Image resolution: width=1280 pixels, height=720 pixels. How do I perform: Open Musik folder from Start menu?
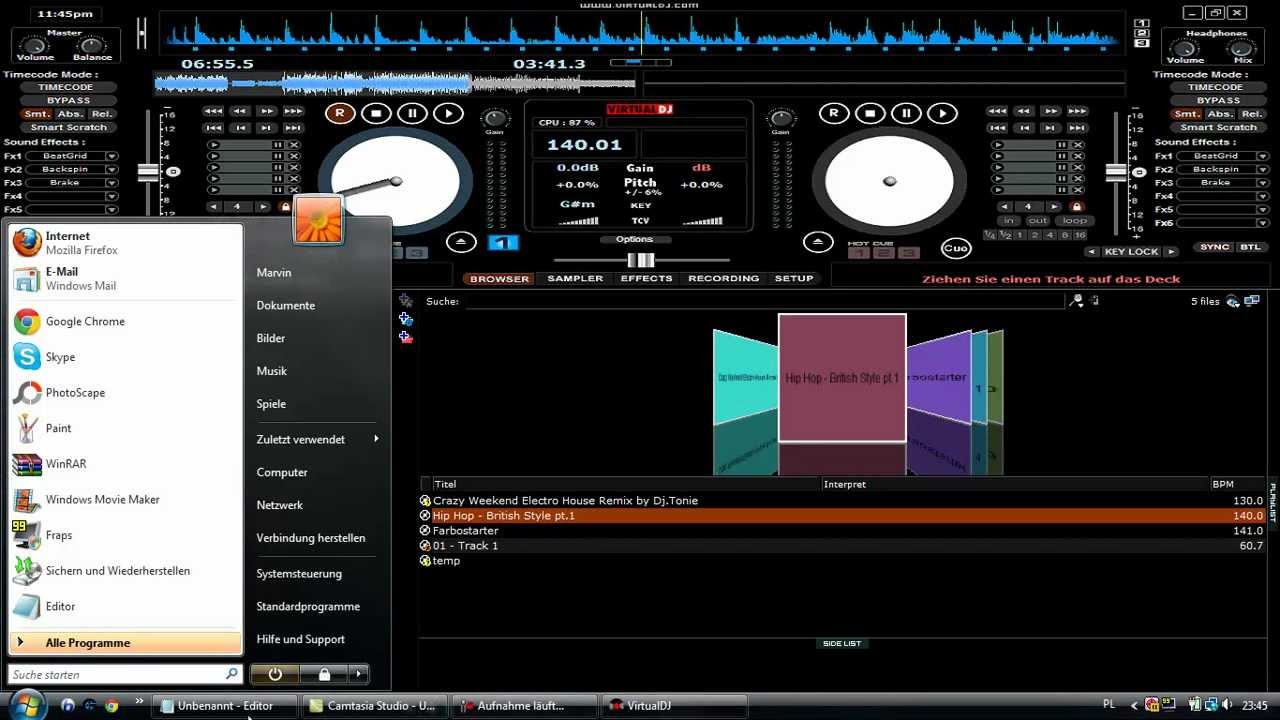[x=271, y=371]
